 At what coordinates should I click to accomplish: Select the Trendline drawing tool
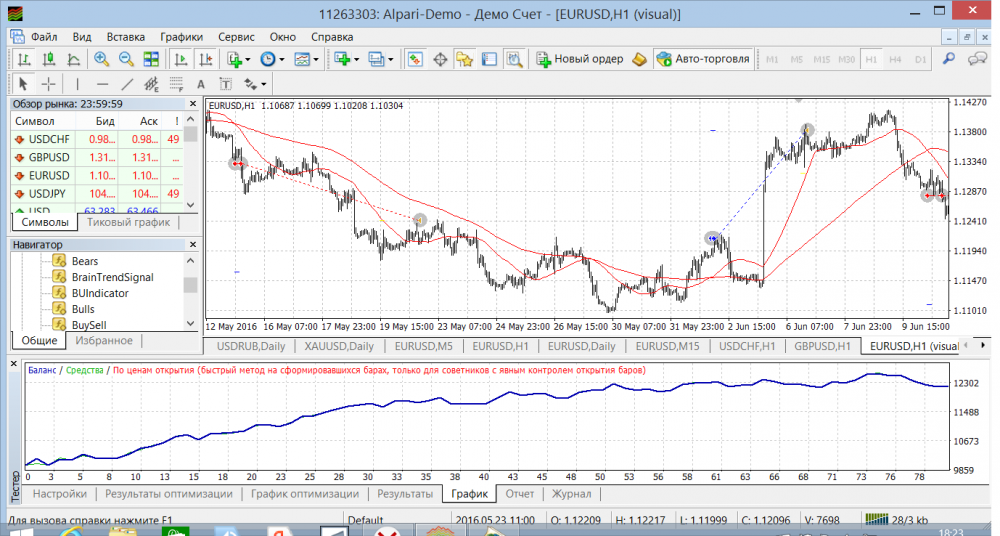(127, 84)
